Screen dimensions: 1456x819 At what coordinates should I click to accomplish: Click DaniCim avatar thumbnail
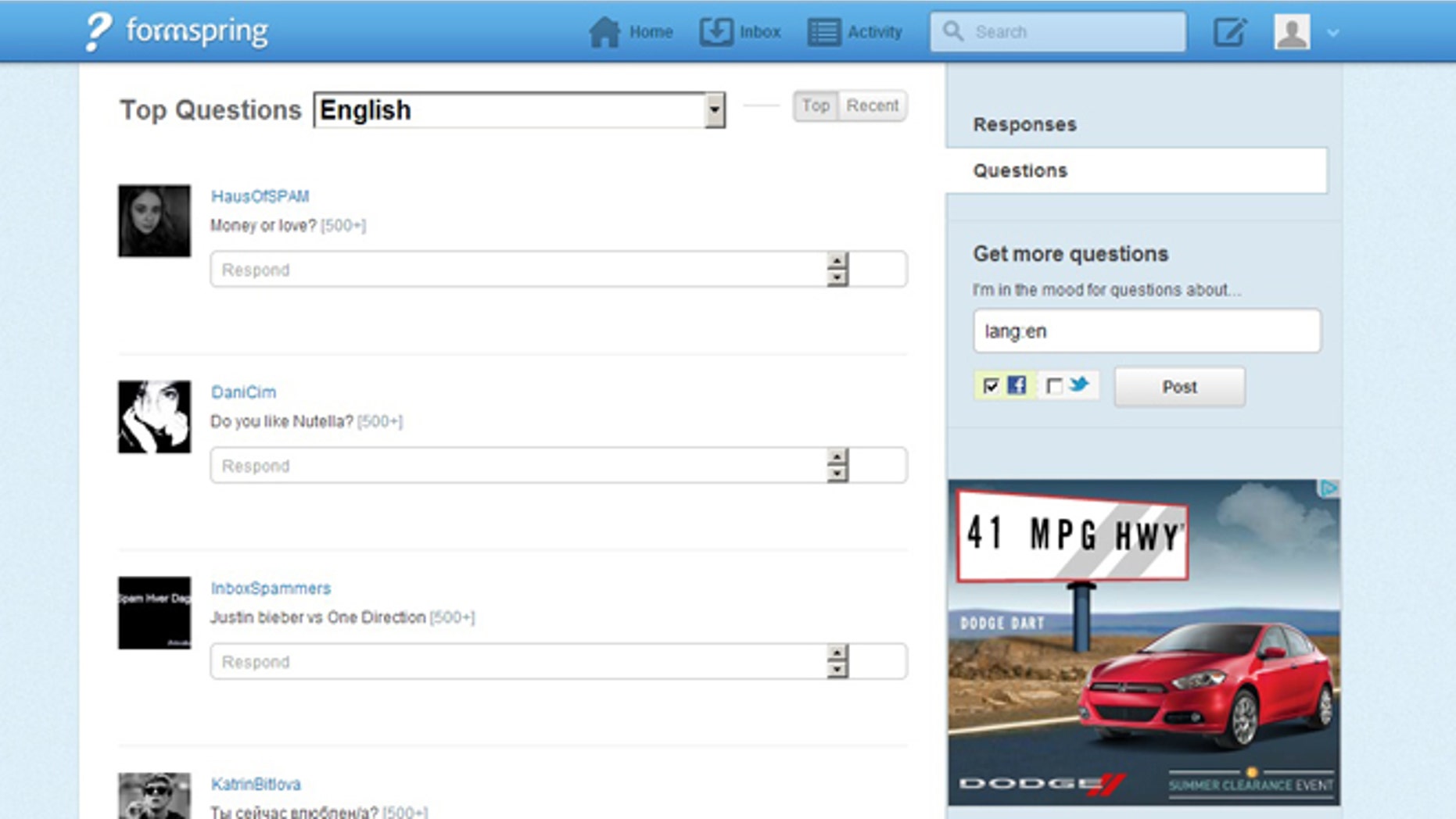coord(154,417)
